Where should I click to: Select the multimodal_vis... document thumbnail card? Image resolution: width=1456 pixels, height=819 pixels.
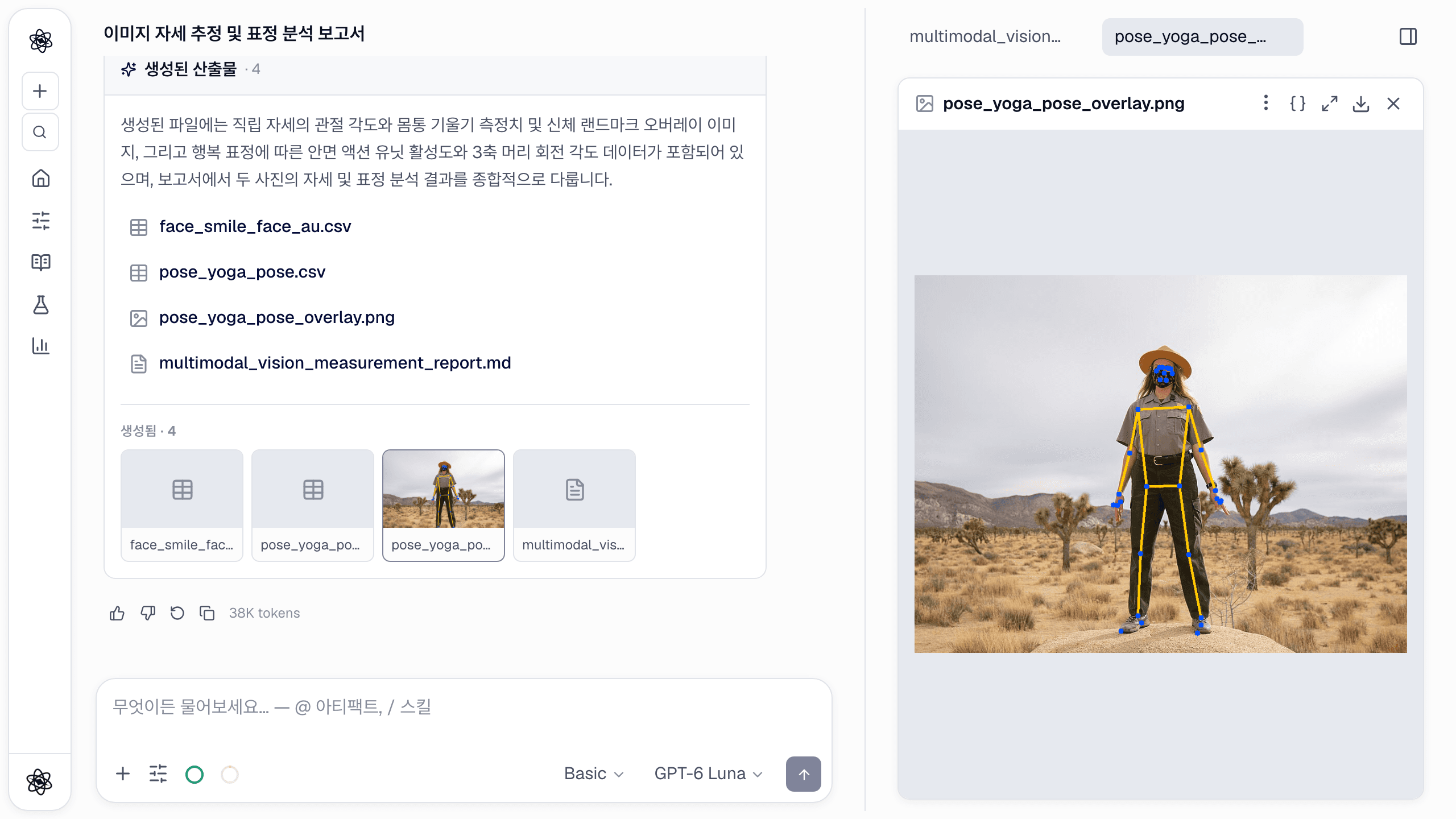[574, 505]
